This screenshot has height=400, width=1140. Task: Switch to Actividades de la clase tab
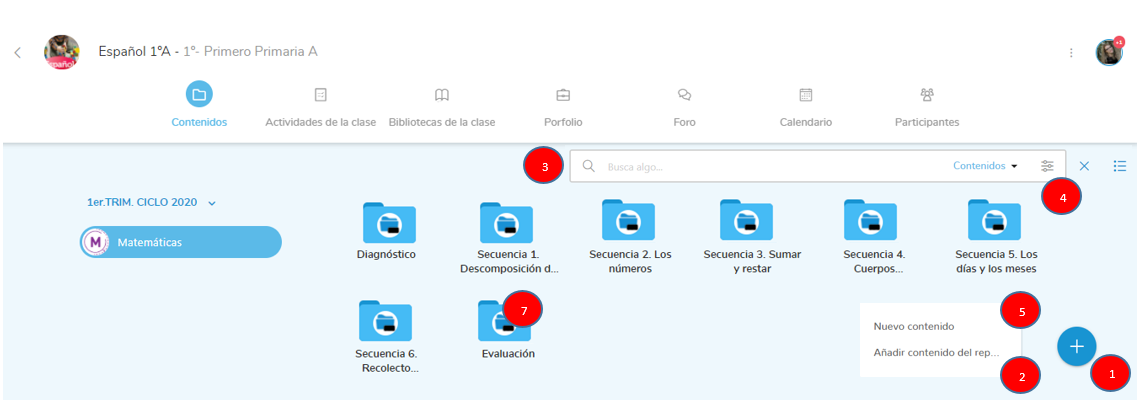pyautogui.click(x=320, y=107)
